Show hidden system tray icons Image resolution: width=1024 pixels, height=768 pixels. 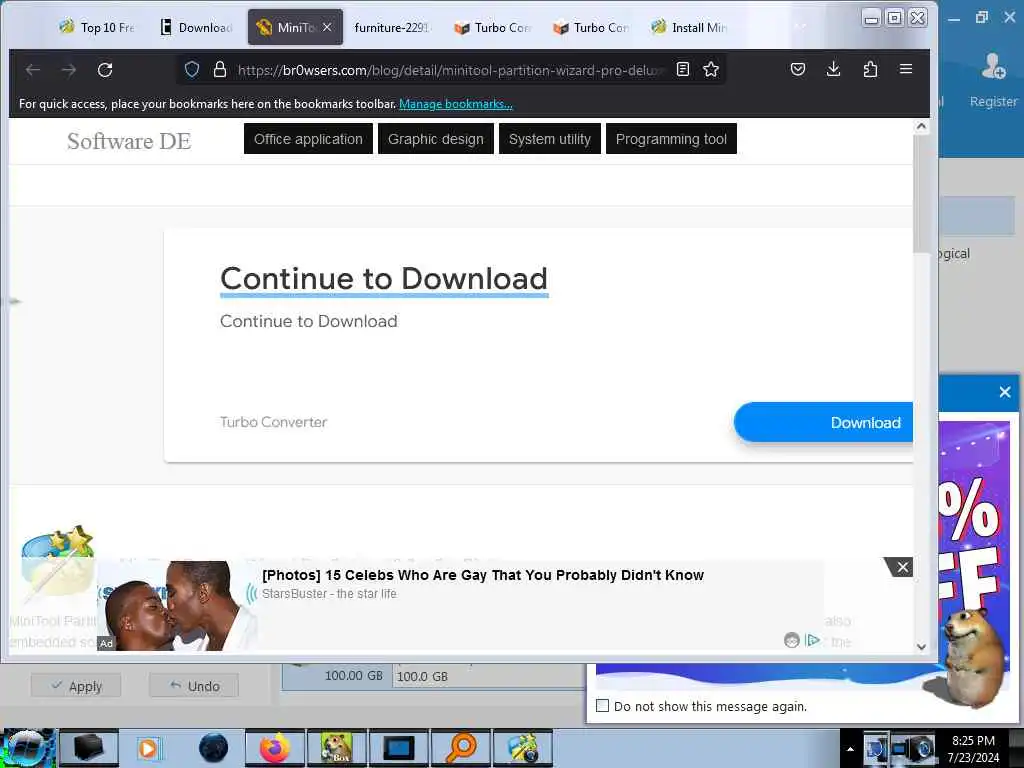tap(850, 749)
